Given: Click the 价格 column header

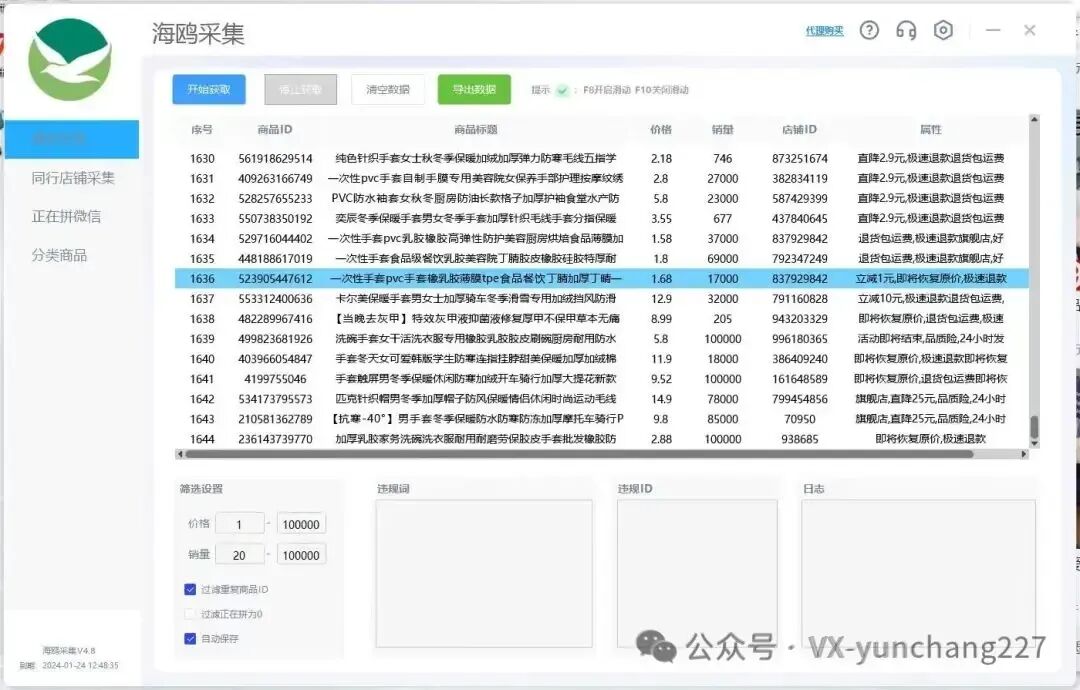Looking at the screenshot, I should (x=661, y=129).
